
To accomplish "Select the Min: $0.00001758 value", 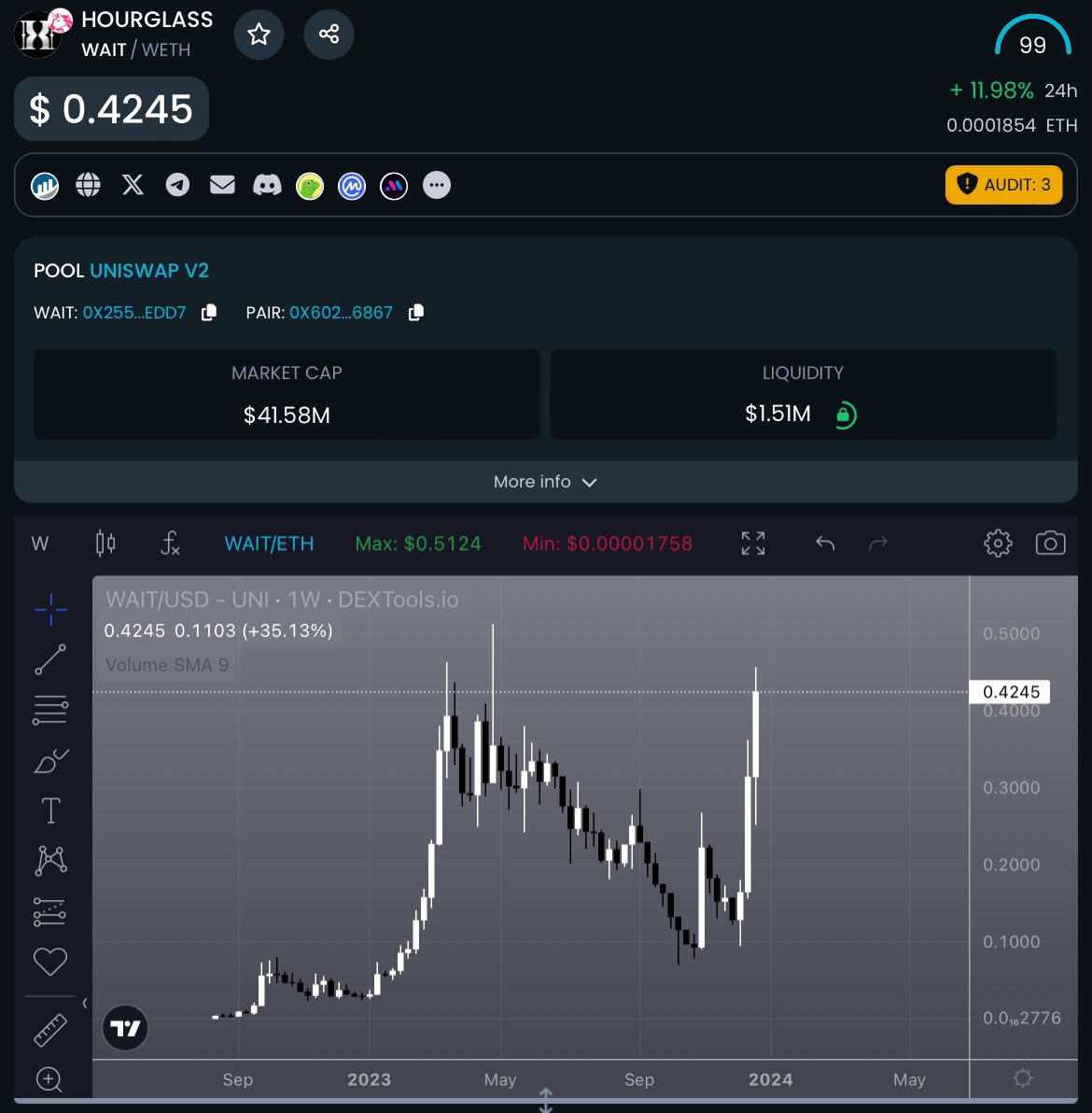I will tap(608, 543).
